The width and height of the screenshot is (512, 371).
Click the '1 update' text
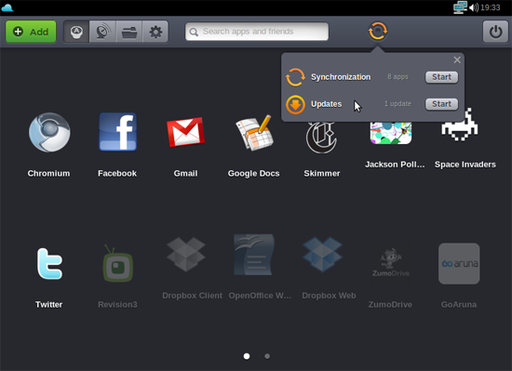pos(398,104)
